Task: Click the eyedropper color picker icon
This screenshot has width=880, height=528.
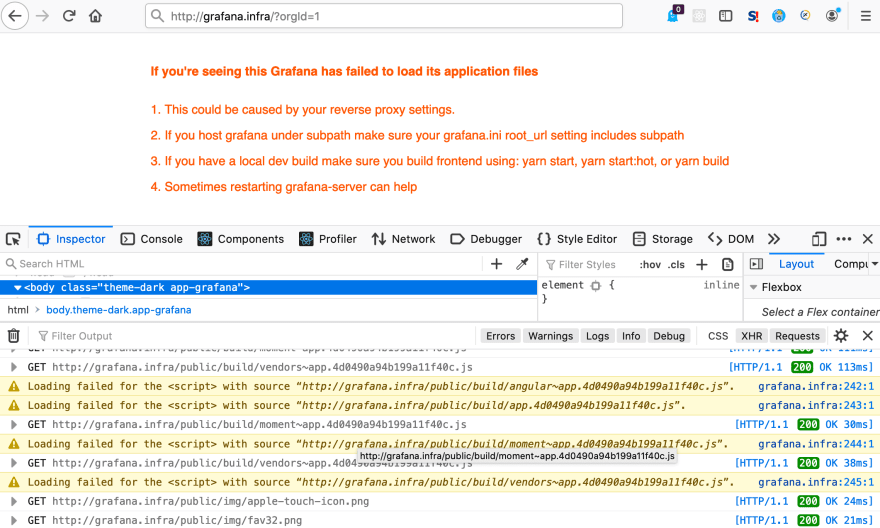Action: pyautogui.click(x=521, y=264)
